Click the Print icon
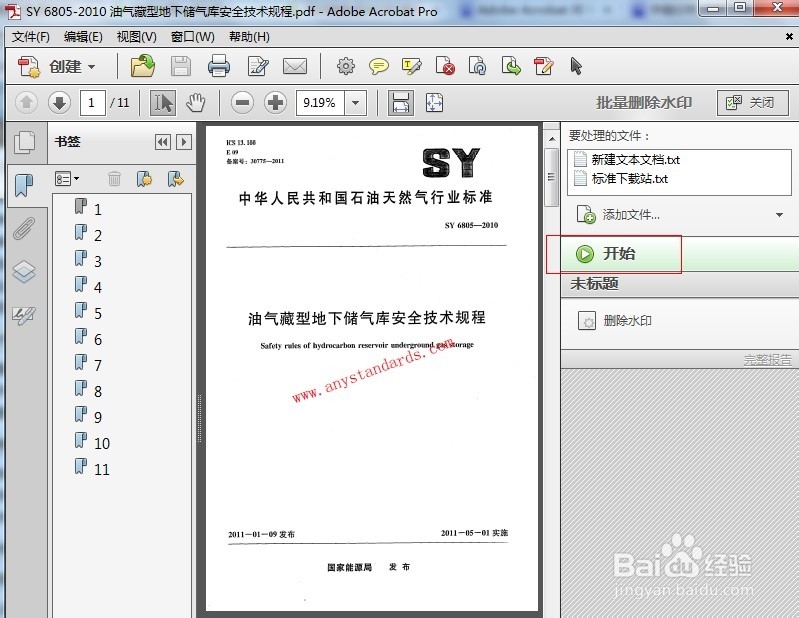The image size is (799, 618). (219, 66)
